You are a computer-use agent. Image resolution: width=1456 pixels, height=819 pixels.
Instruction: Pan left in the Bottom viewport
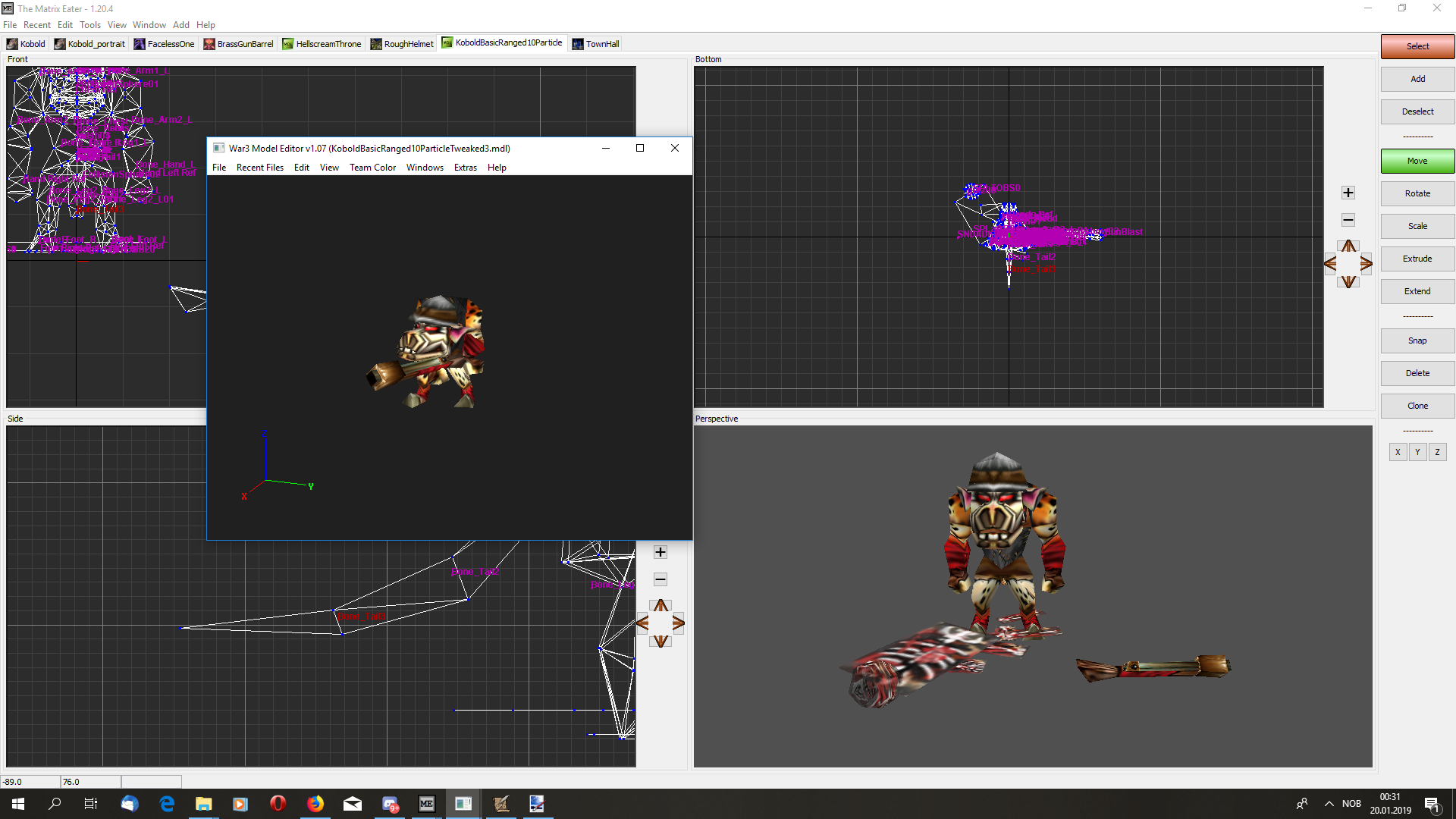coord(1330,264)
